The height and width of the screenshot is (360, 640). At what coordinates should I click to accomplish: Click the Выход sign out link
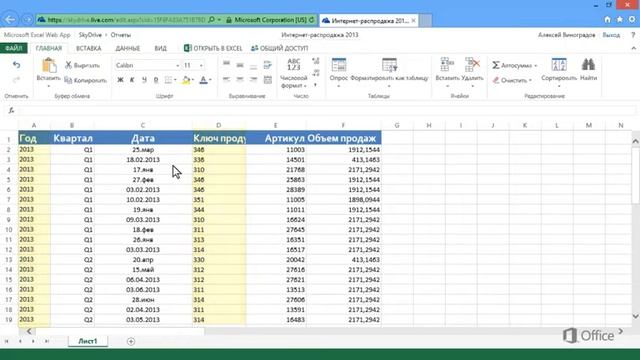pyautogui.click(x=611, y=35)
